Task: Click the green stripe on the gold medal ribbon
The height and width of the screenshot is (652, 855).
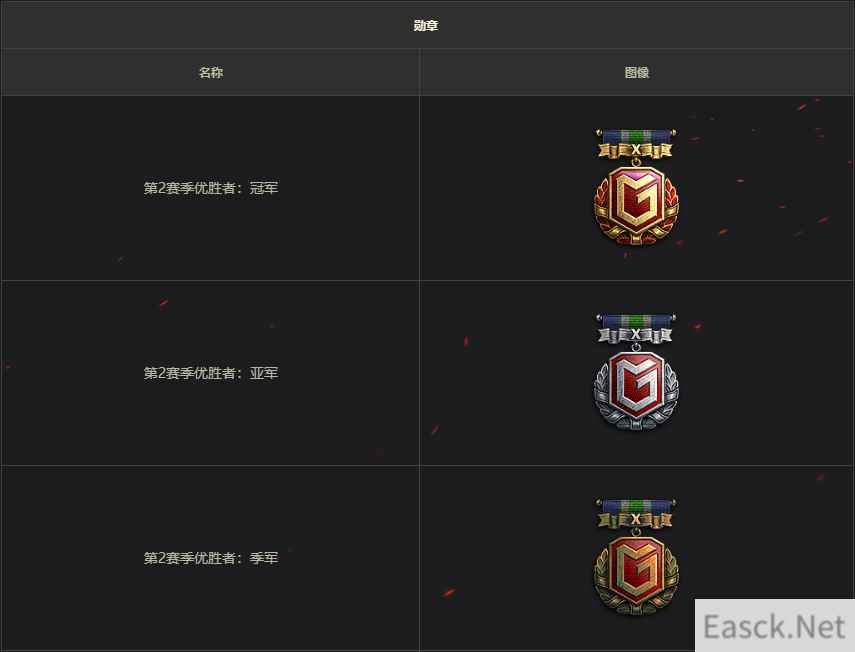Action: (x=636, y=135)
